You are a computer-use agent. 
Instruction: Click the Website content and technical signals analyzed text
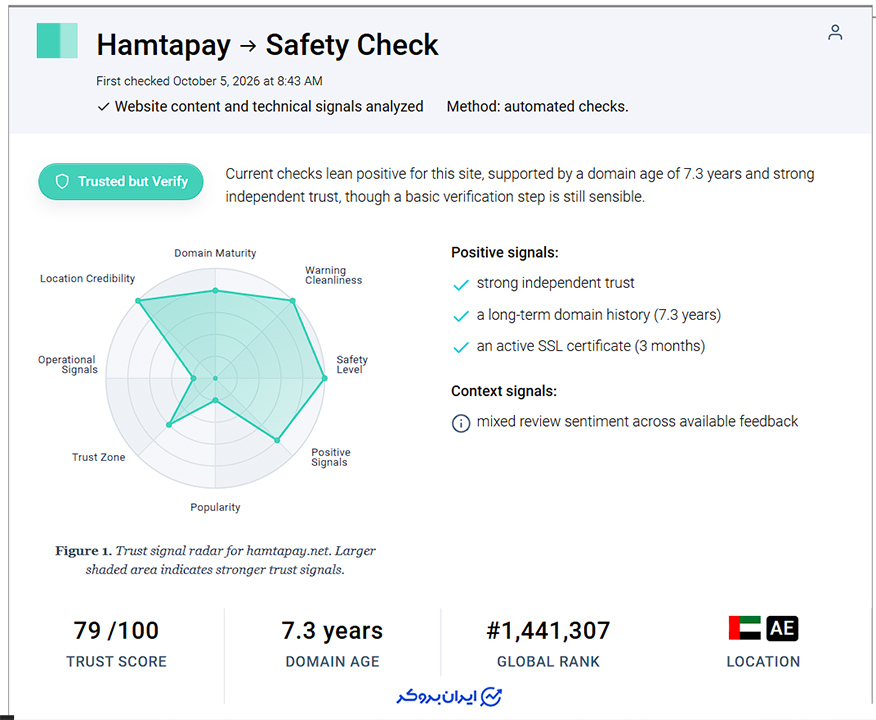269,107
